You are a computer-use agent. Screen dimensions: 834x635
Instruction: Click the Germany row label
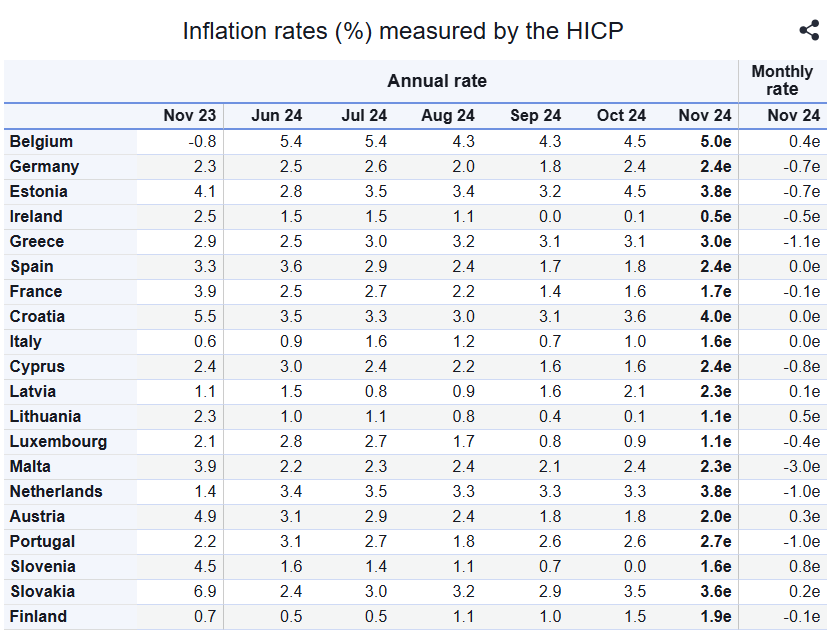pos(44,167)
